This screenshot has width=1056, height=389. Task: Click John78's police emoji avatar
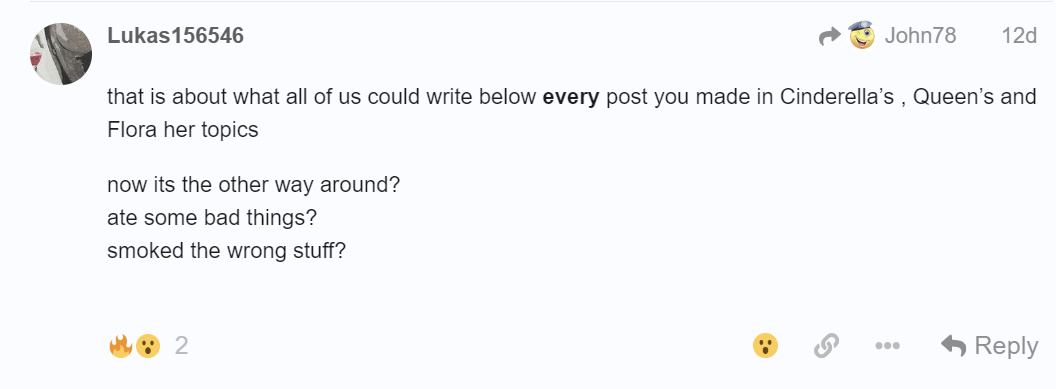[x=861, y=35]
